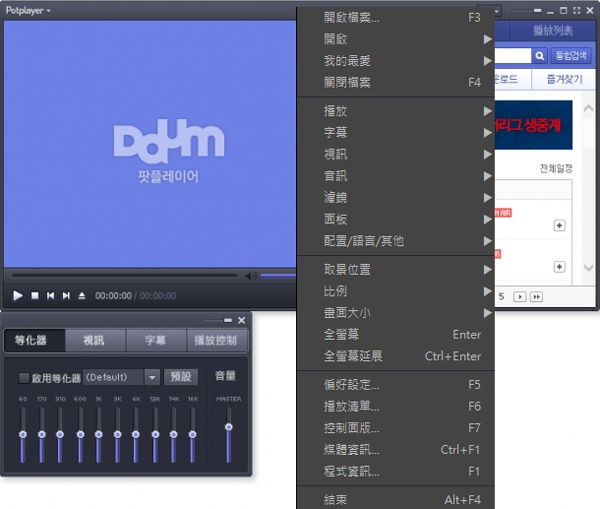The height and width of the screenshot is (509, 600).
Task: Click the sidebar scroll-down arrow
Action: 589,268
